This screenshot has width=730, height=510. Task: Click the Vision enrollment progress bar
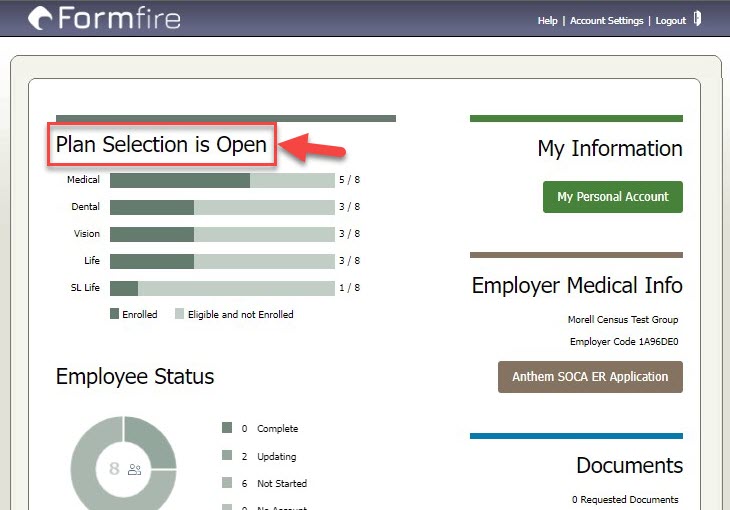click(x=222, y=234)
